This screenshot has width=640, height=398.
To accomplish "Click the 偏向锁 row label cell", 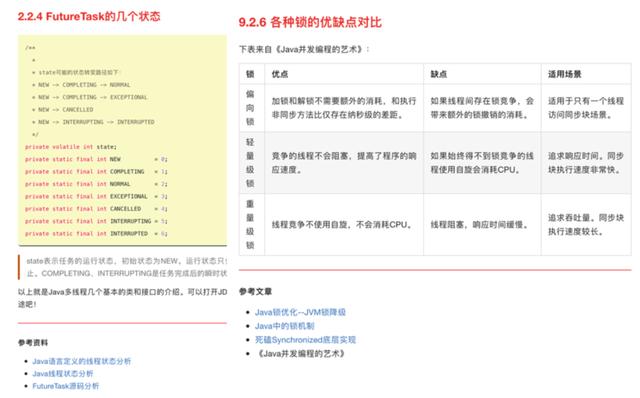I will point(252,108).
